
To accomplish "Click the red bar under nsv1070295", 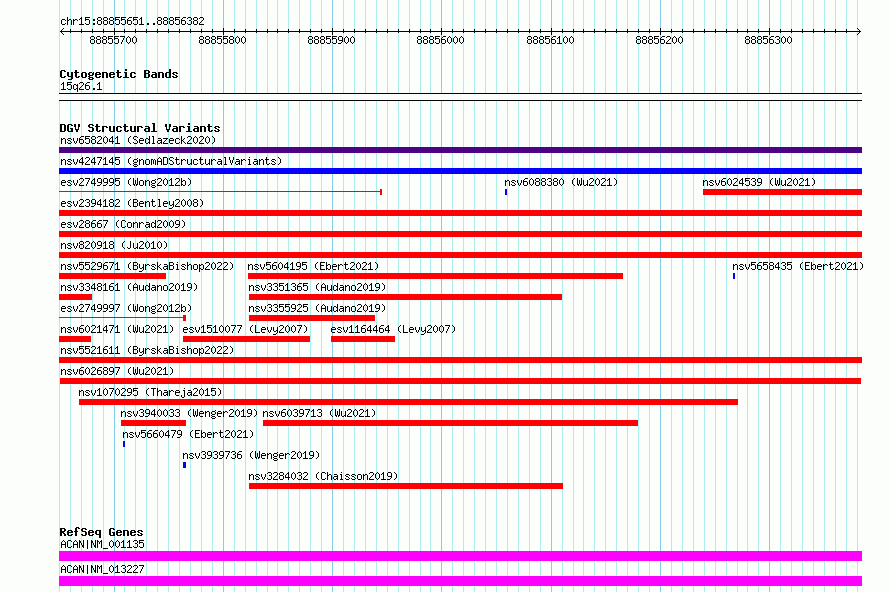I will point(408,402).
